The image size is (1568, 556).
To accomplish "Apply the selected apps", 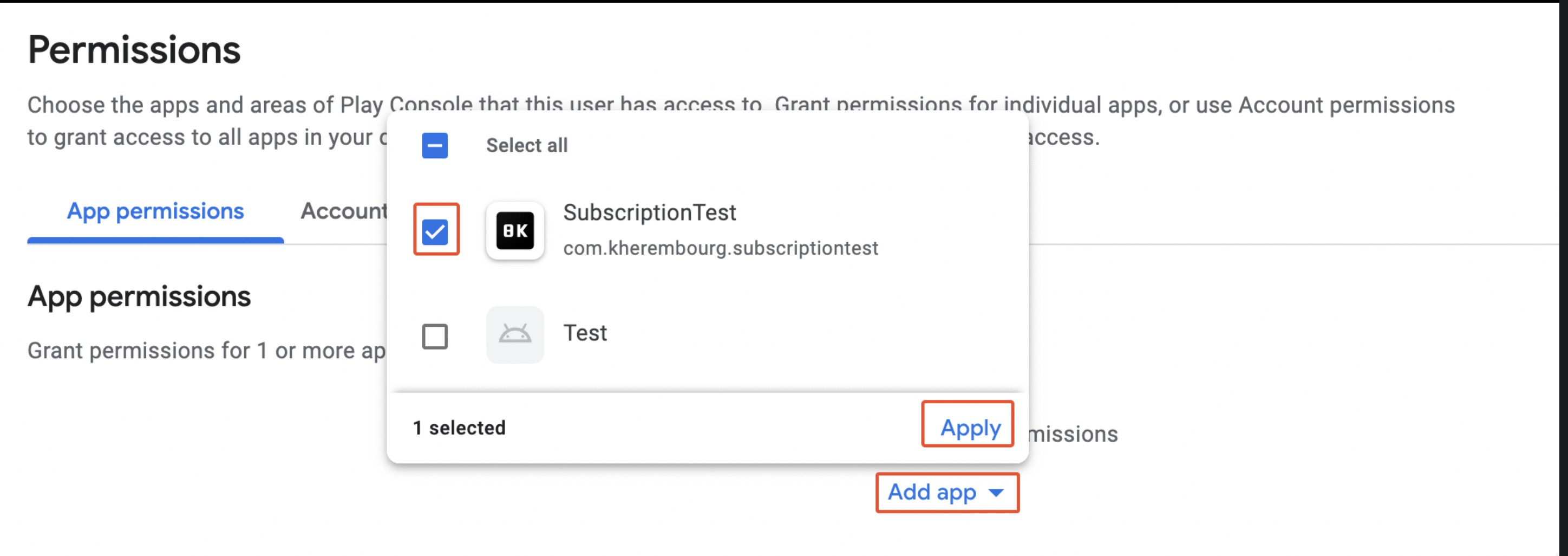I will point(970,428).
